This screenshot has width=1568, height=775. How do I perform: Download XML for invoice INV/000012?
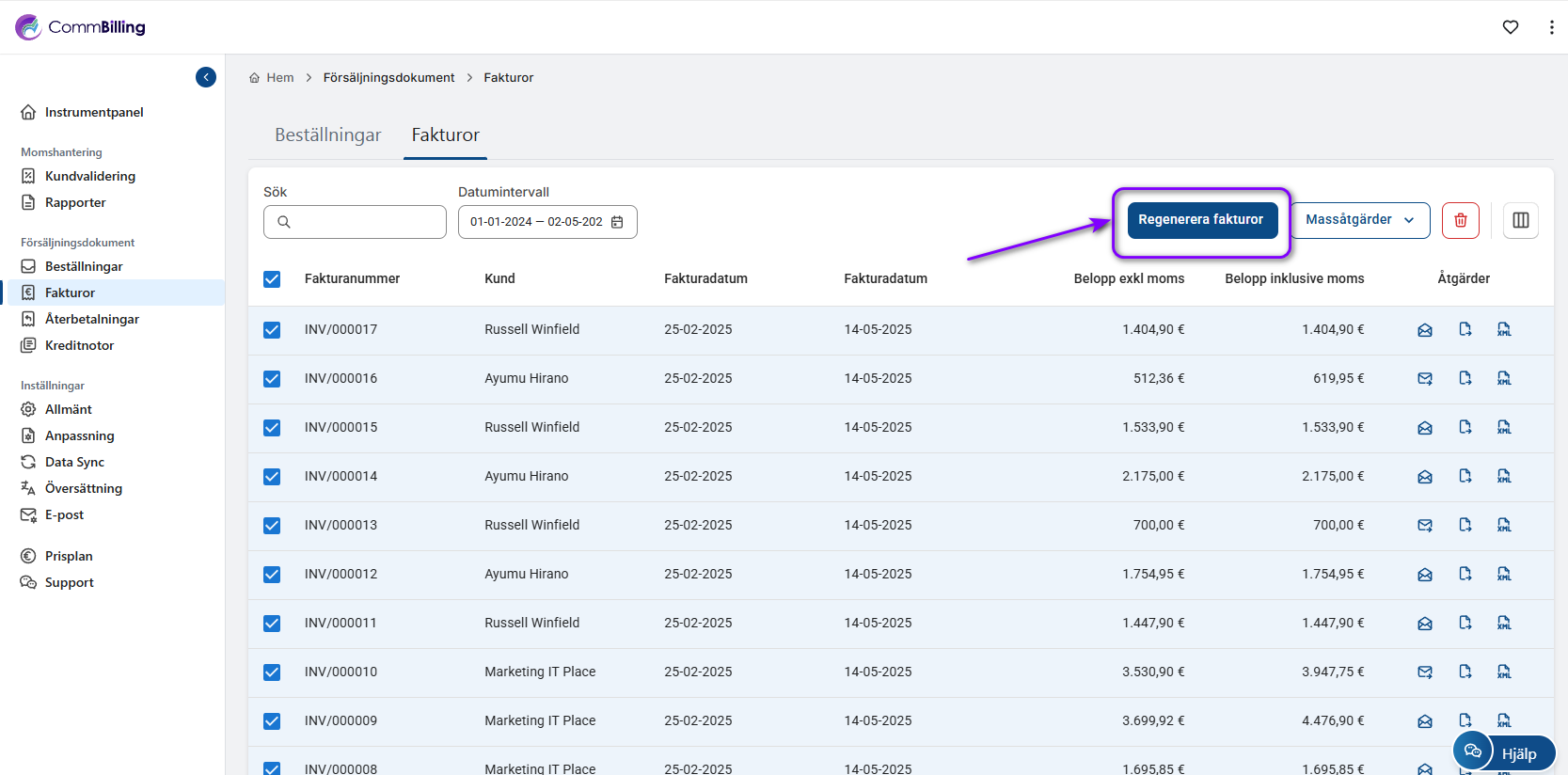click(1504, 574)
